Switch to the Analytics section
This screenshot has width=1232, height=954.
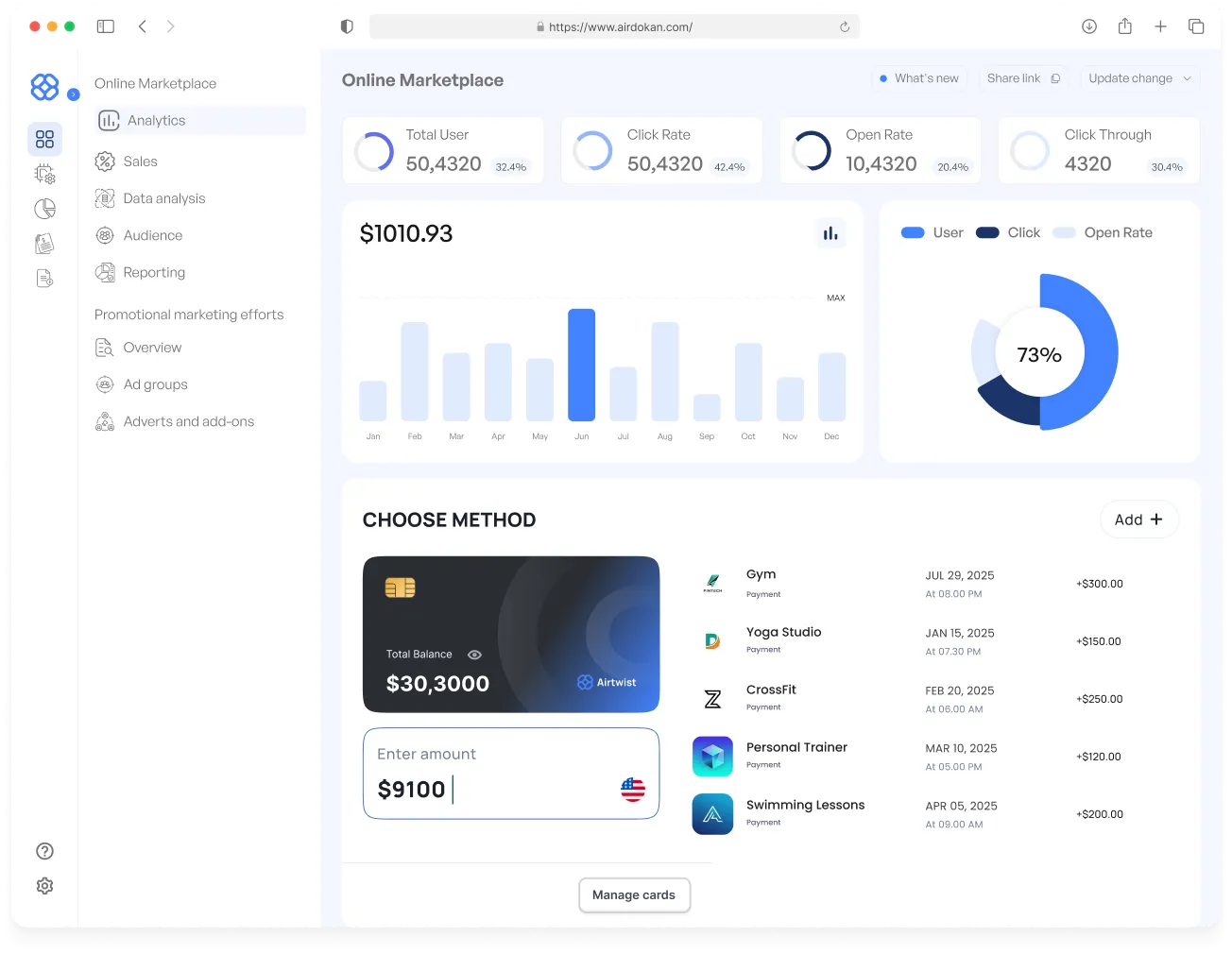pos(156,120)
